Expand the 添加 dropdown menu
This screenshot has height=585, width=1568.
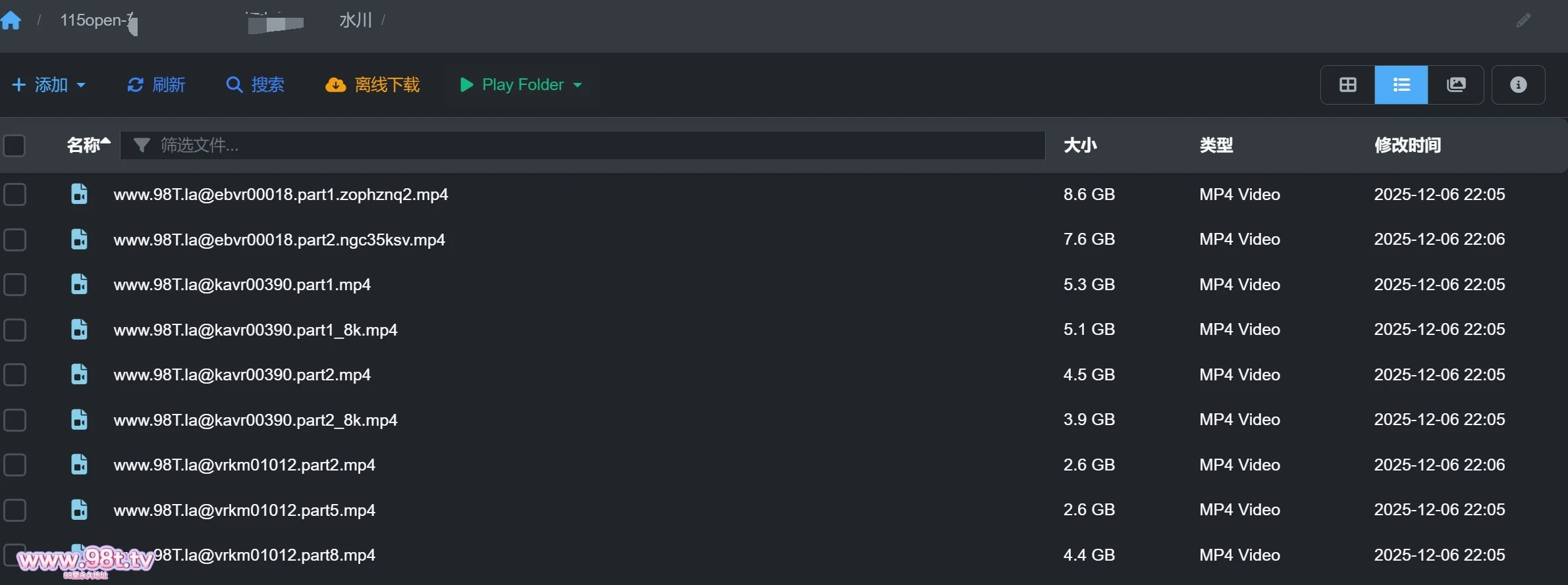click(49, 85)
